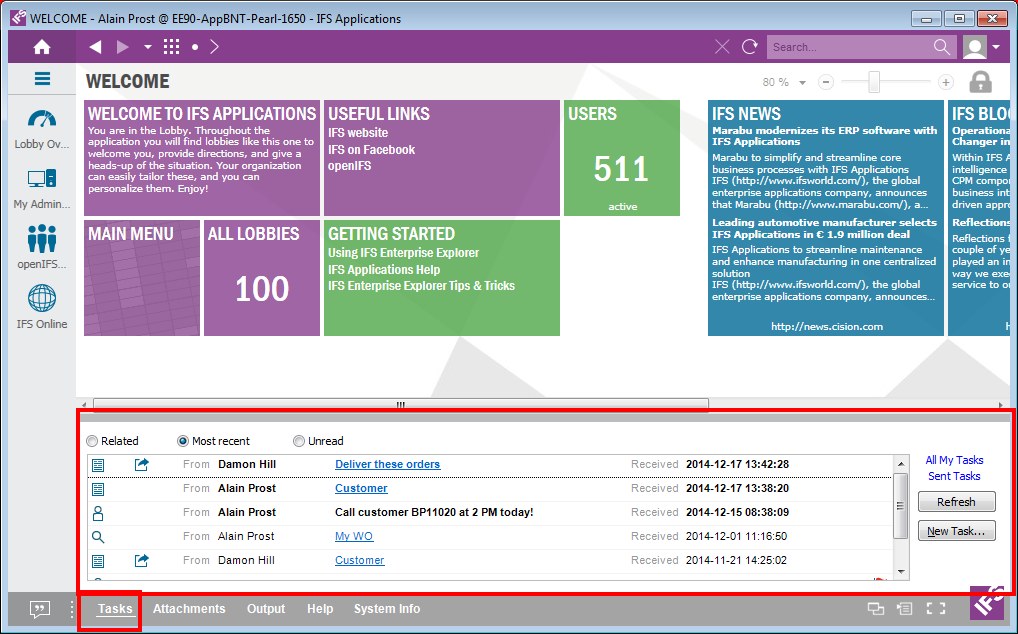Click the New Task button
The width and height of the screenshot is (1018, 634).
pyautogui.click(x=956, y=531)
